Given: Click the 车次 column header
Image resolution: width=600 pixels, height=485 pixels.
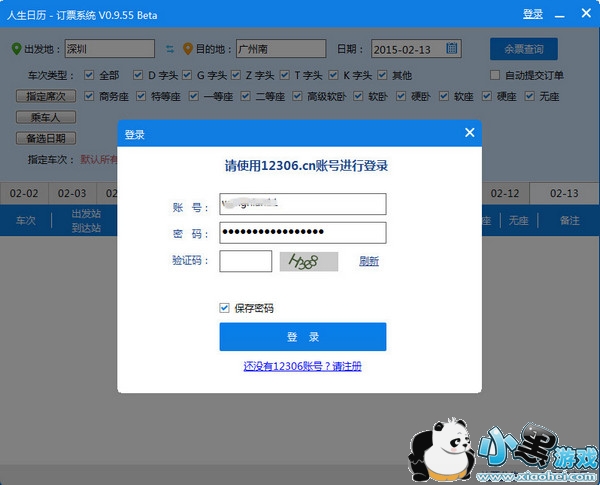Looking at the screenshot, I should (x=26, y=220).
